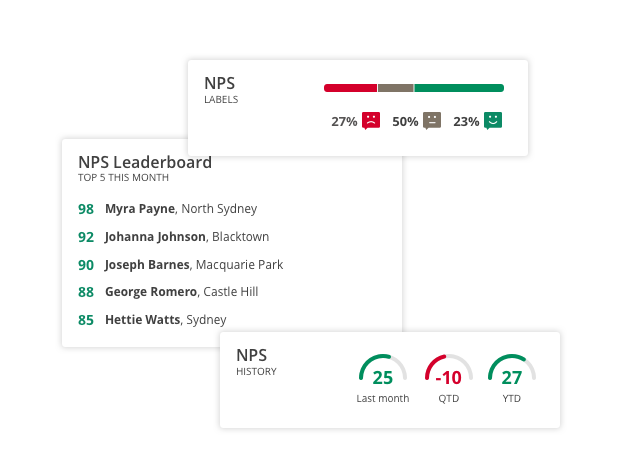Click the grey segment of NPS bar

click(396, 88)
